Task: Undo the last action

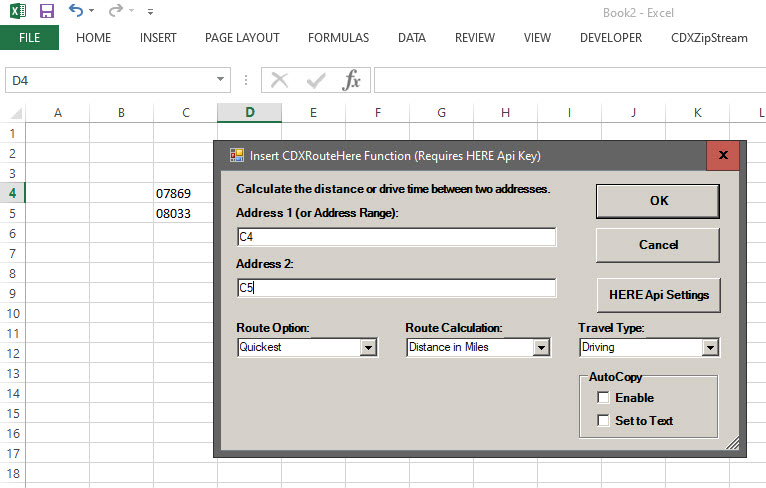Action: click(x=76, y=10)
